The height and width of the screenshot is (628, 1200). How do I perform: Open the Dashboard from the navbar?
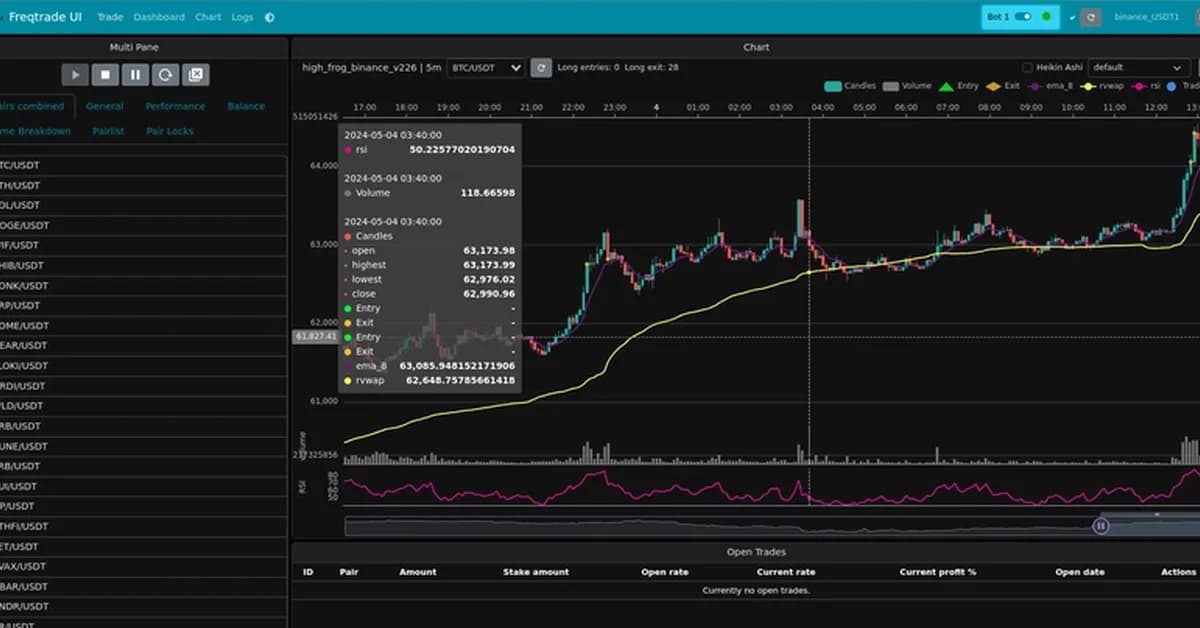[x=160, y=17]
